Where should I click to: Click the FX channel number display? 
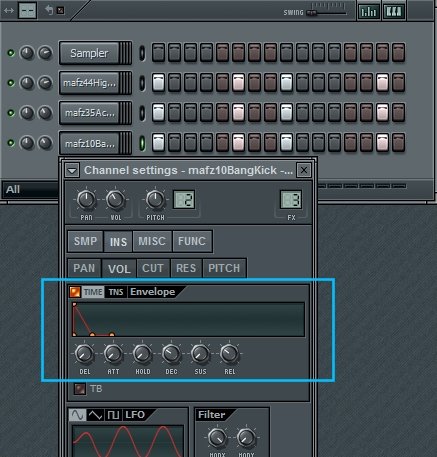tap(291, 200)
